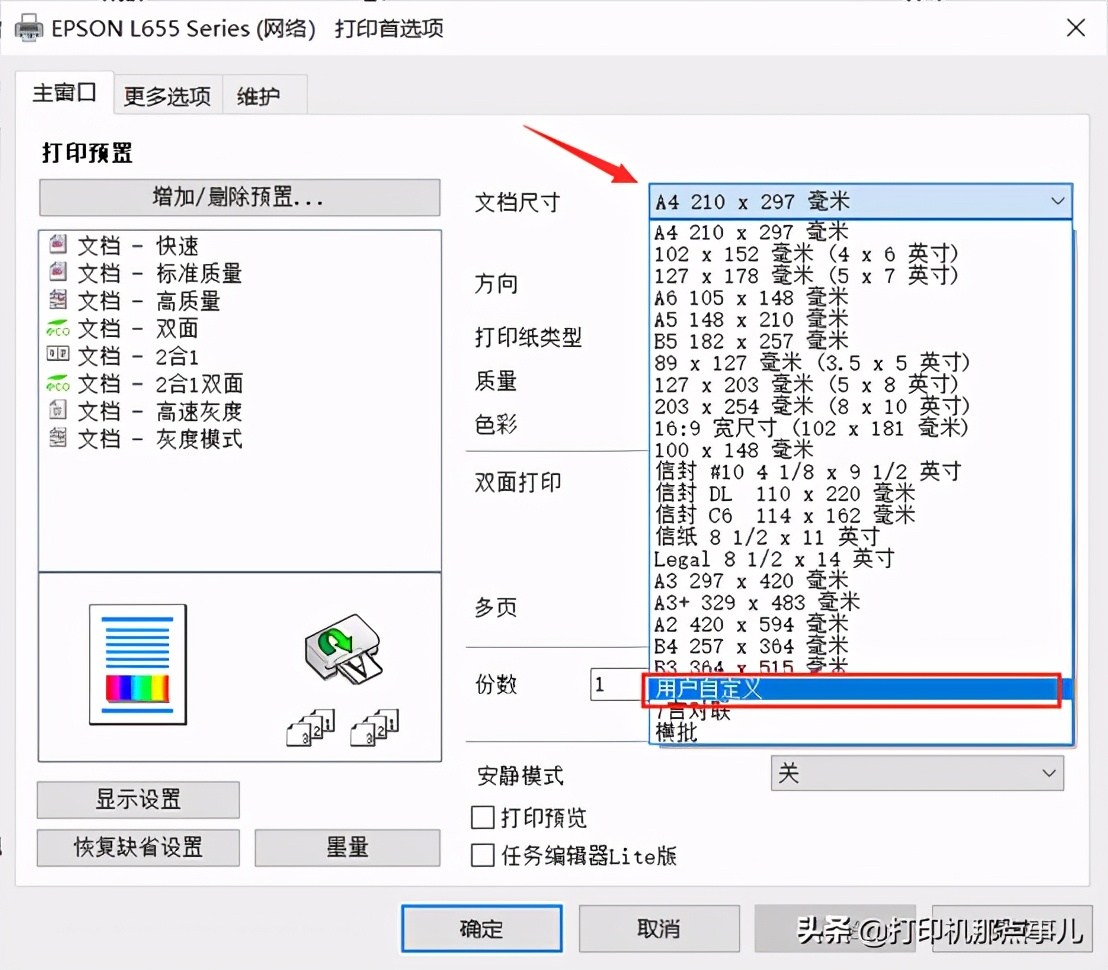Select the "文档 - 标准质量" preset icon
Viewport: 1108px width, 970px height.
(x=58, y=273)
